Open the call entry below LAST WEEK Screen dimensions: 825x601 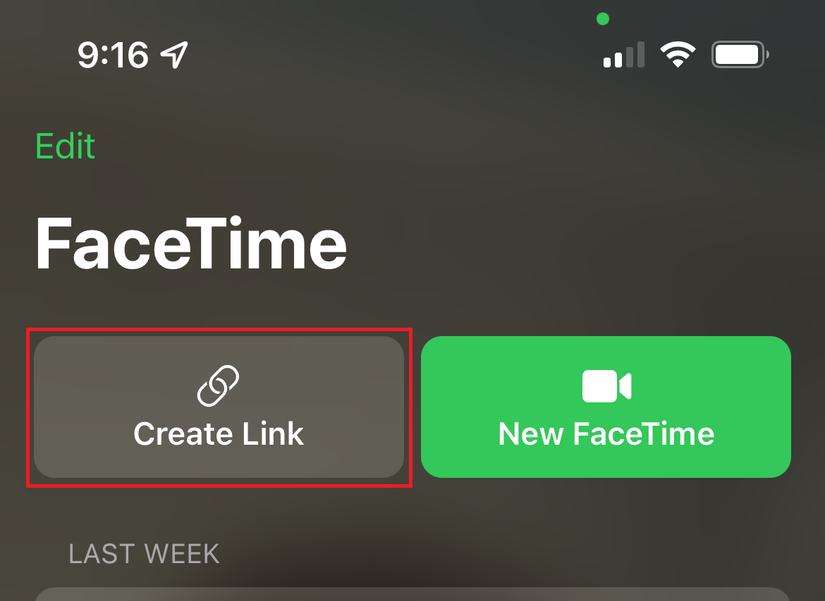tap(412, 595)
